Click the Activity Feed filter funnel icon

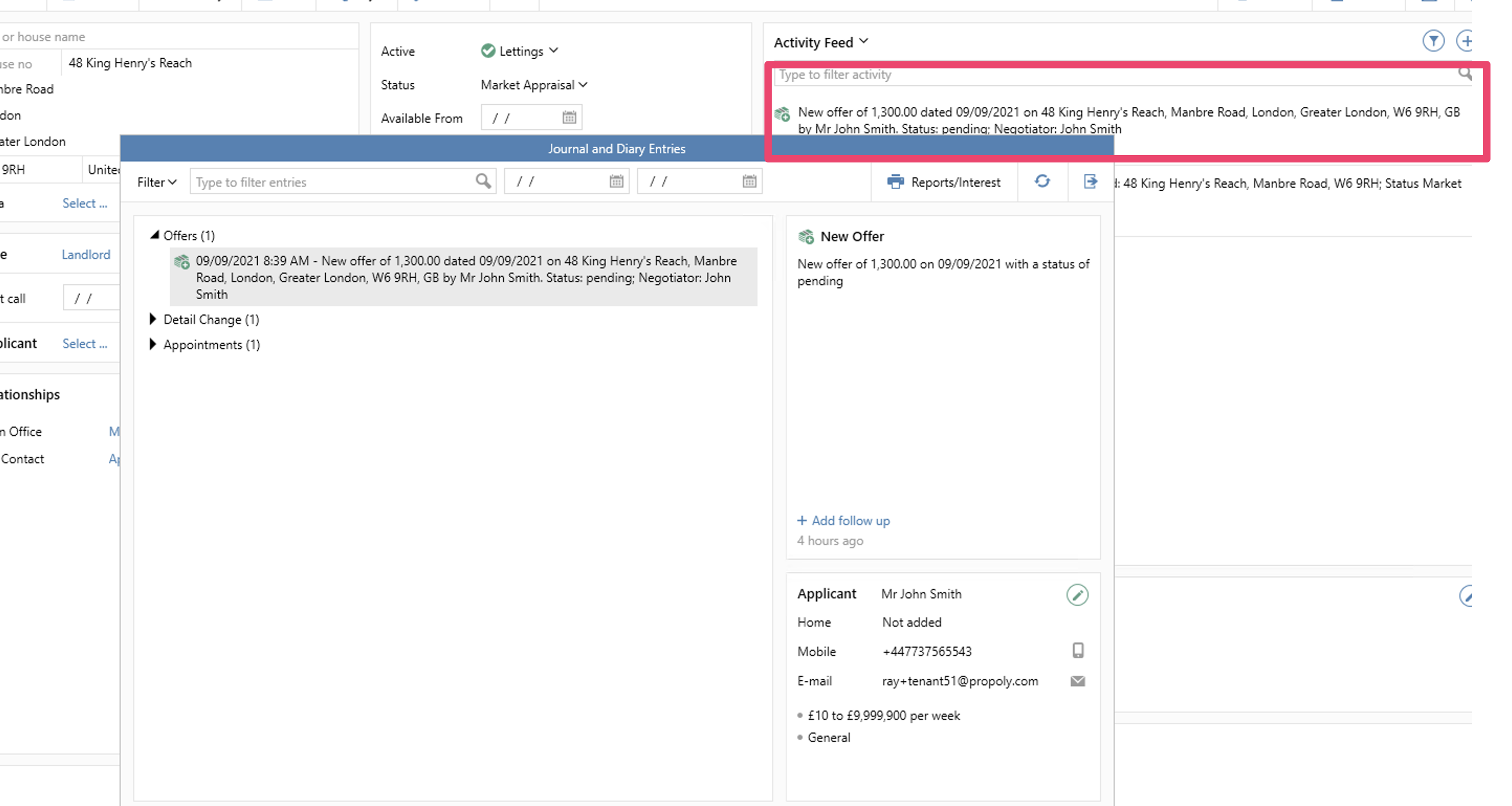(1433, 41)
